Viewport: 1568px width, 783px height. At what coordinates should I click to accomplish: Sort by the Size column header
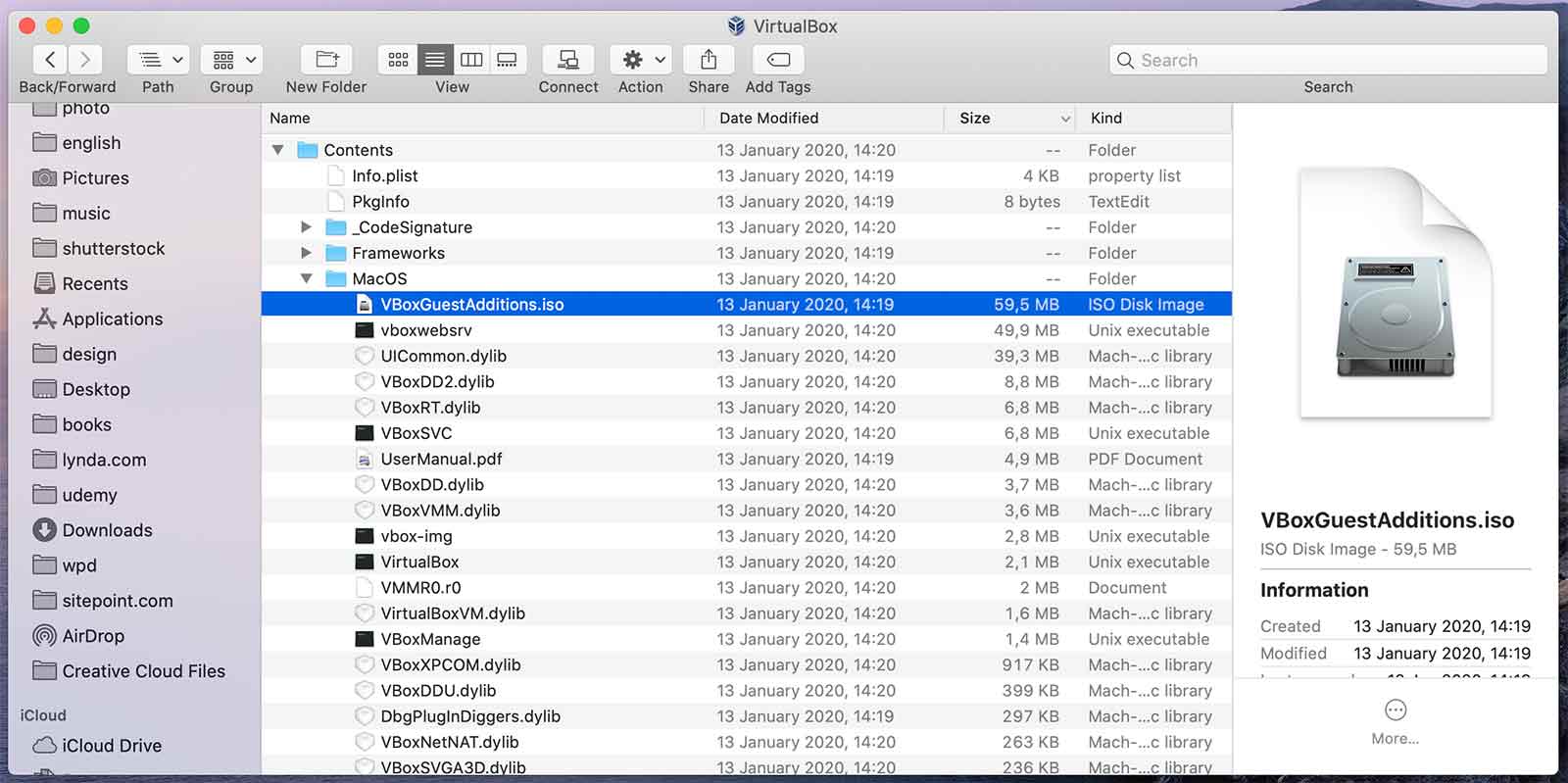1010,118
